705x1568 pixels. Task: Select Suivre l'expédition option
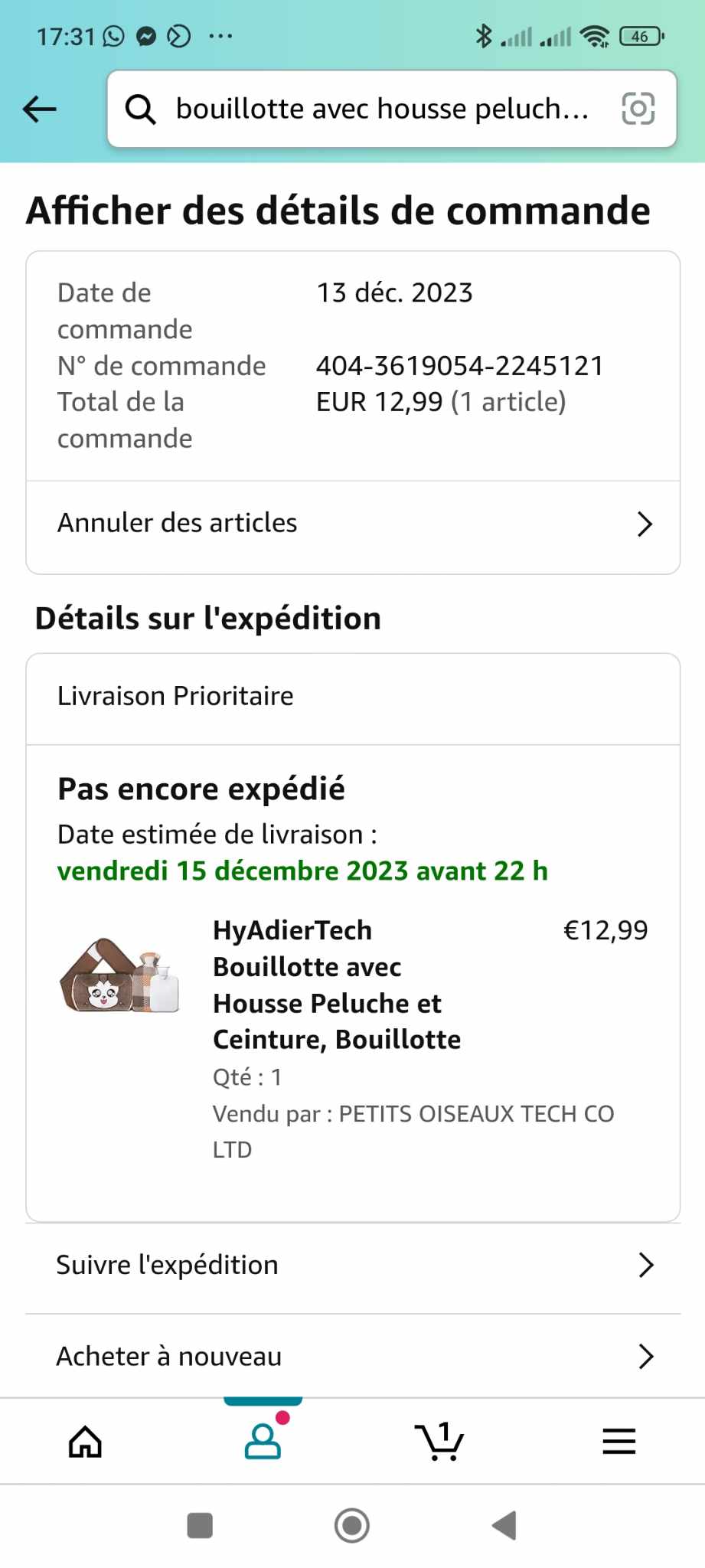[x=168, y=1266]
